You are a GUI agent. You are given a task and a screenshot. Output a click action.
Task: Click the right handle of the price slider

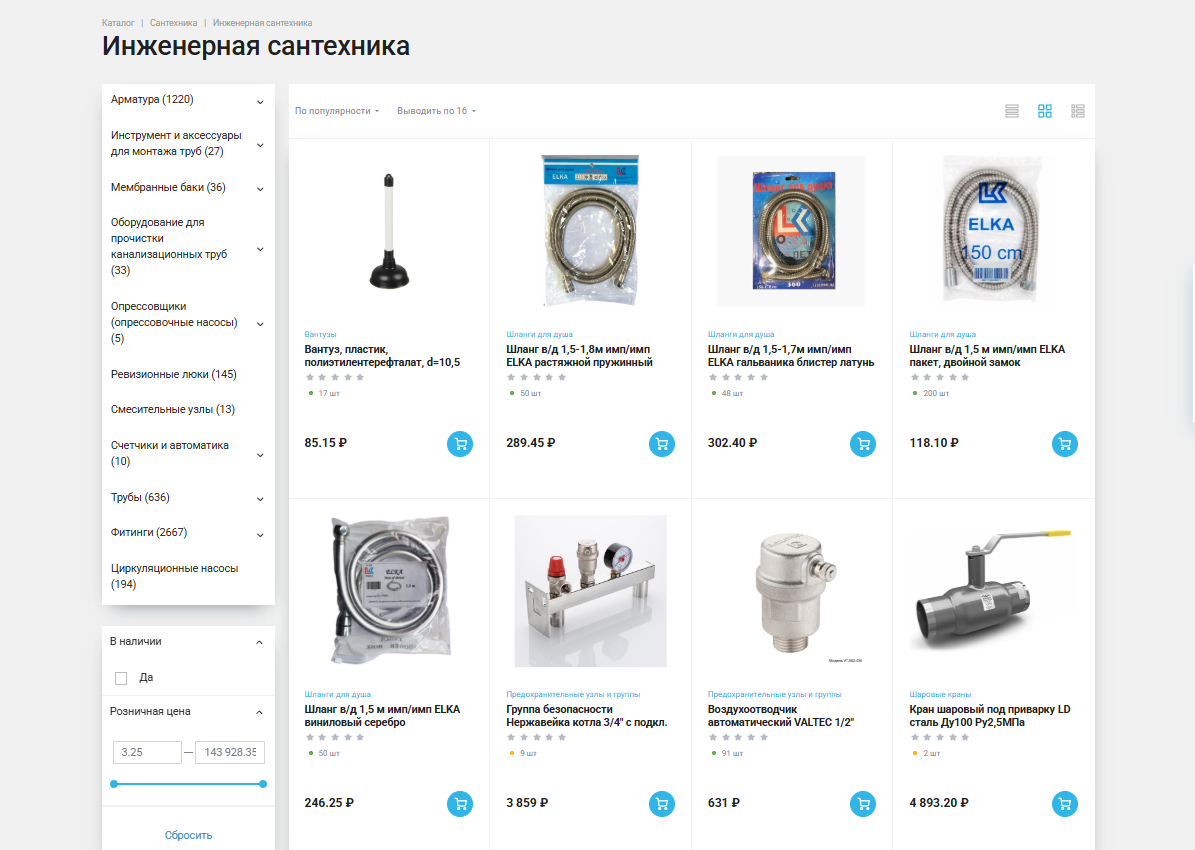(263, 784)
